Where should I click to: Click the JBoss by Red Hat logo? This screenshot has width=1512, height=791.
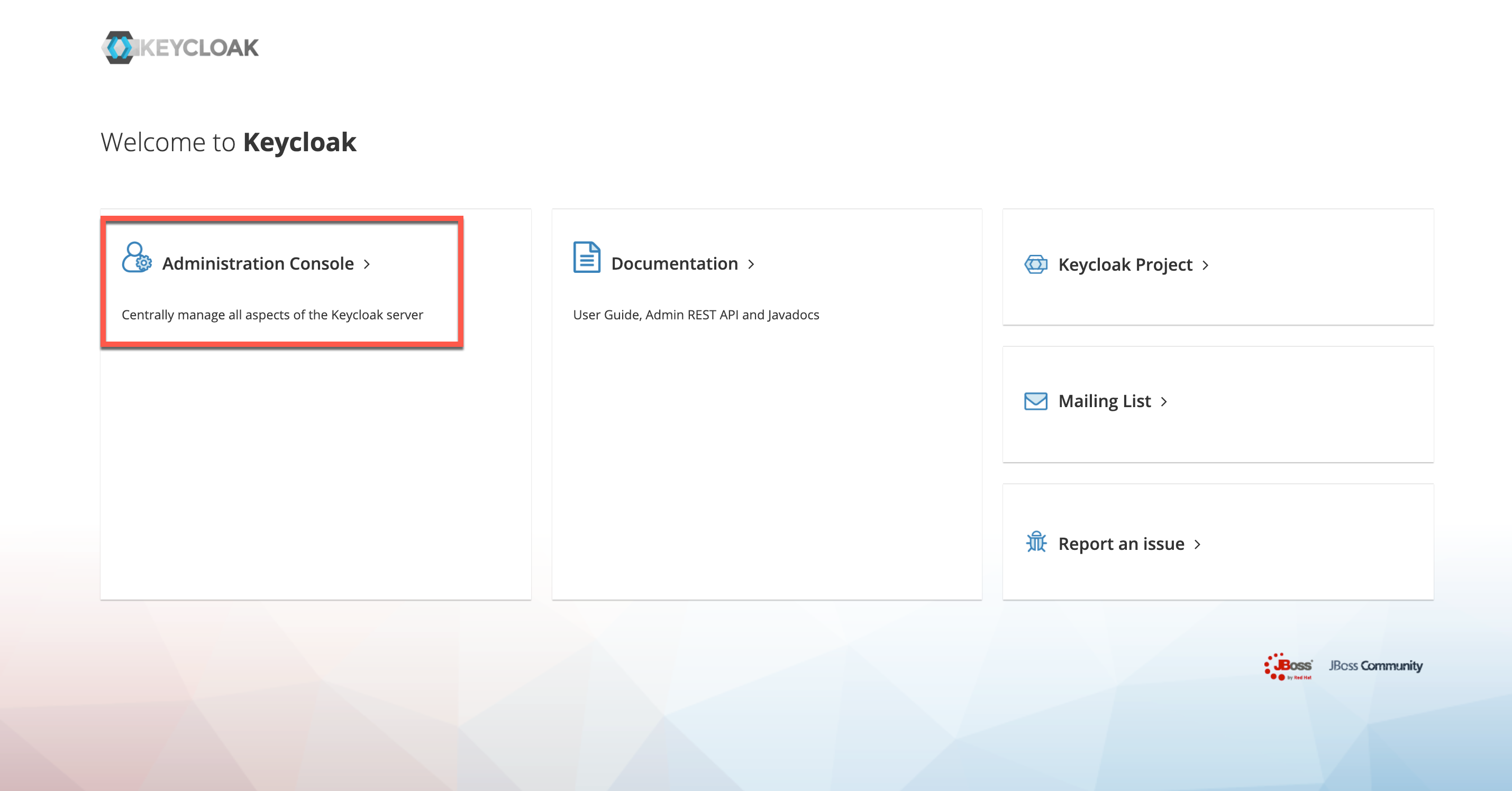pyautogui.click(x=1288, y=667)
